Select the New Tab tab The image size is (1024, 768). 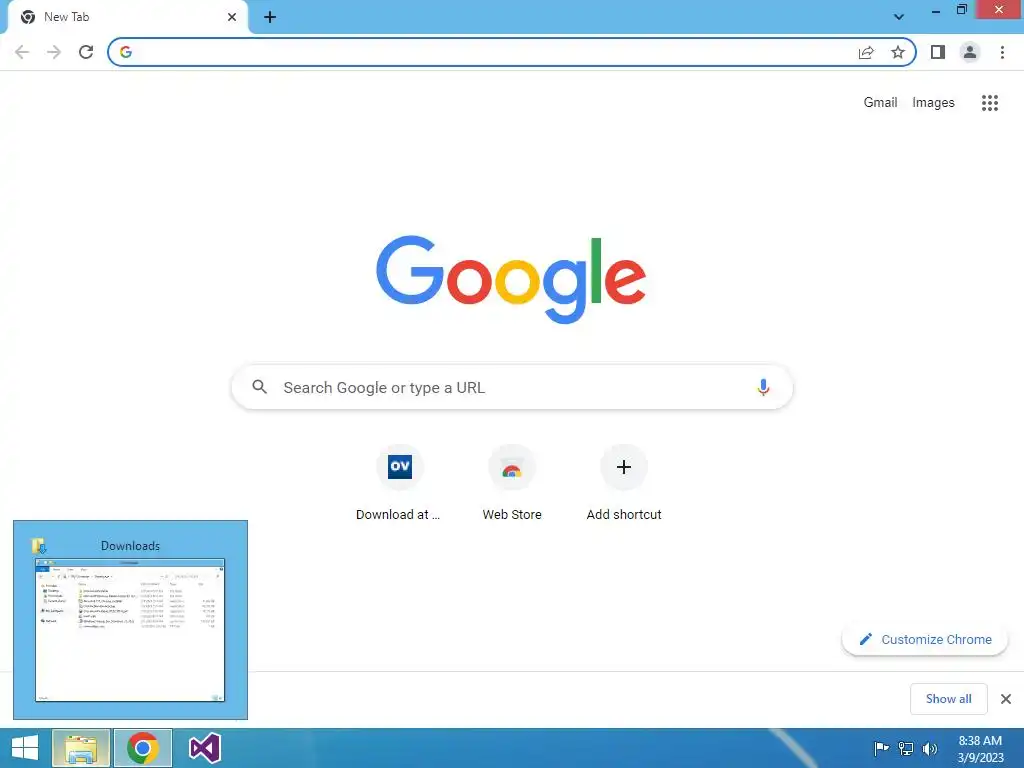[x=127, y=18]
